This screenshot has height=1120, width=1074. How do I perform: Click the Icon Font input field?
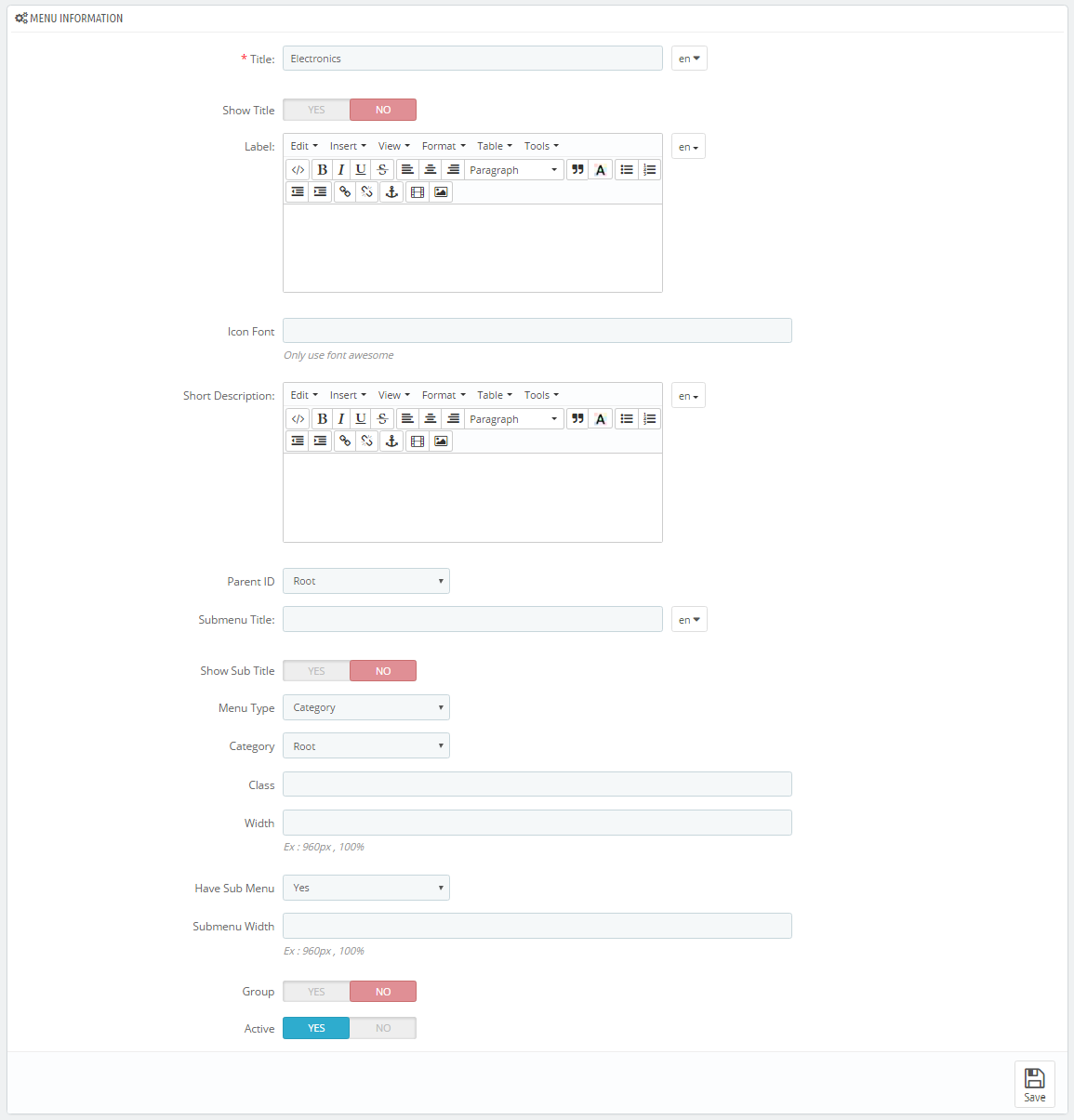(537, 331)
